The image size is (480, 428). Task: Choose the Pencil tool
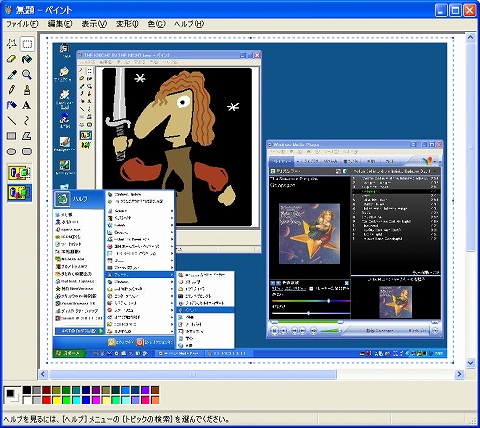coord(12,90)
